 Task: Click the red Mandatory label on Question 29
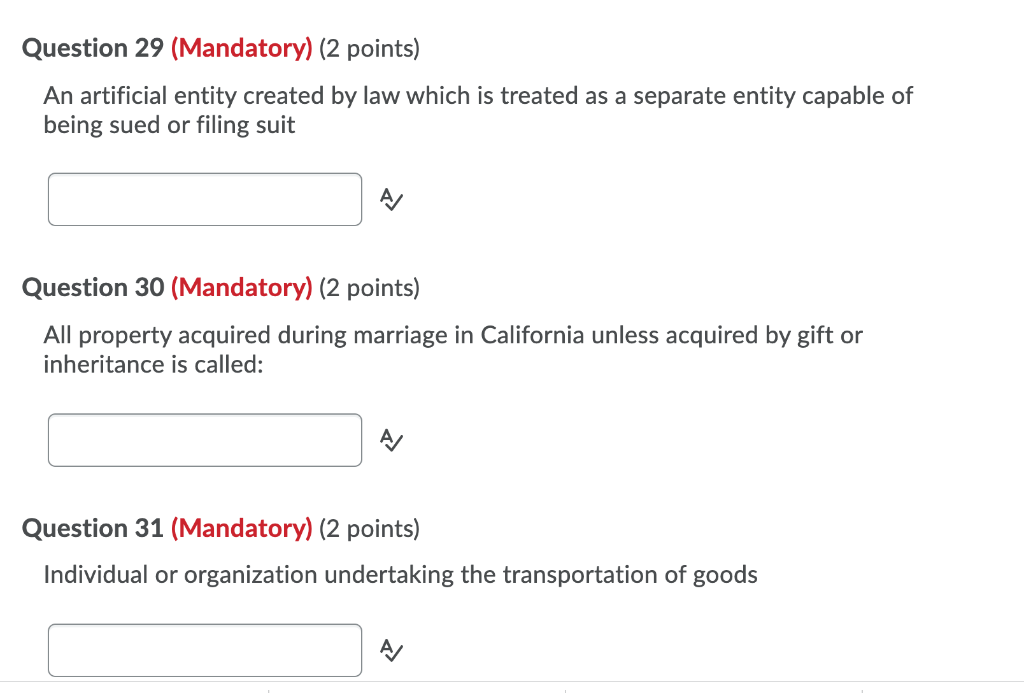click(x=241, y=47)
